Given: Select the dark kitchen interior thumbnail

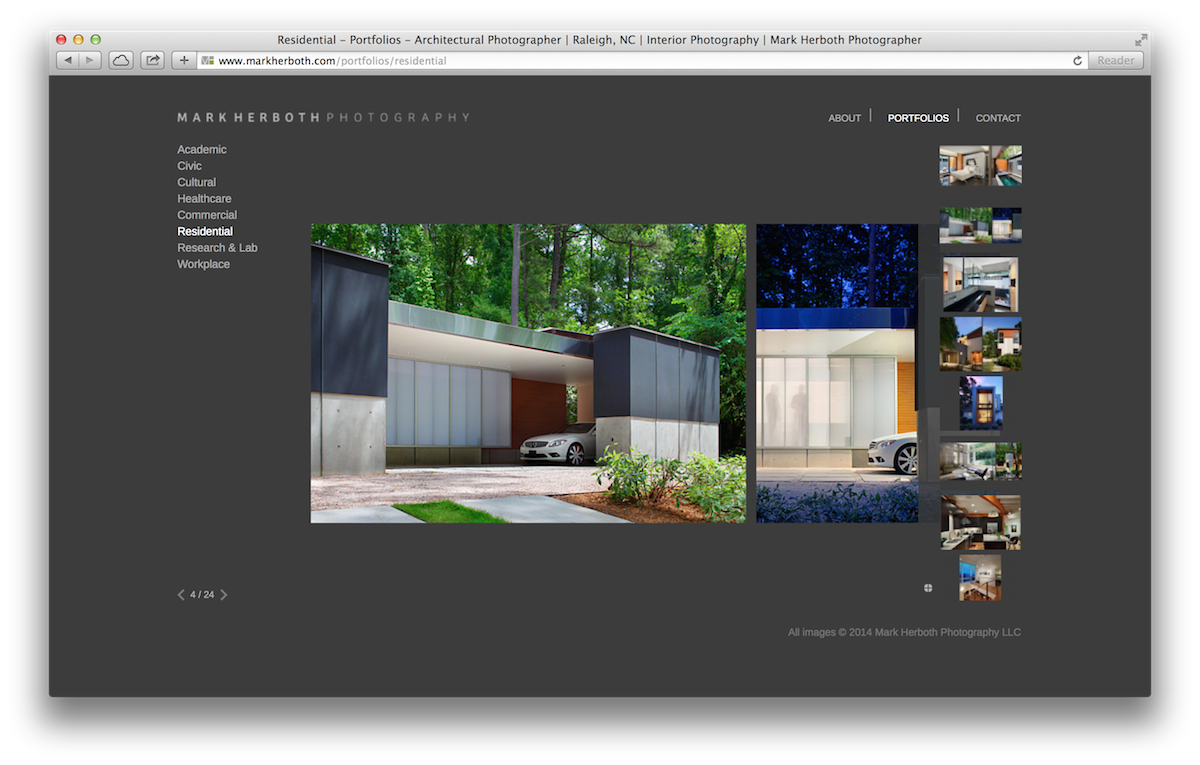Looking at the screenshot, I should 981,522.
